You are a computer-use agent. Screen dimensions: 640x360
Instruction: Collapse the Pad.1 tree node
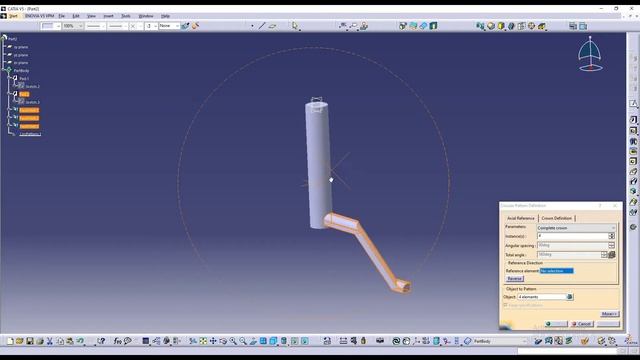click(x=9, y=78)
